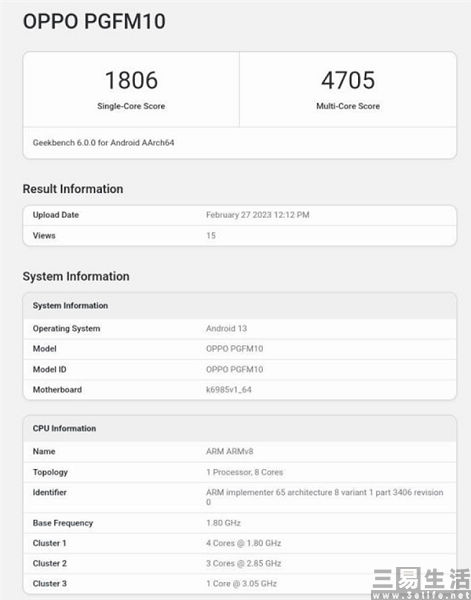Image resolution: width=471 pixels, height=600 pixels.
Task: Click the Multi-Core Score label
Action: pyautogui.click(x=348, y=106)
